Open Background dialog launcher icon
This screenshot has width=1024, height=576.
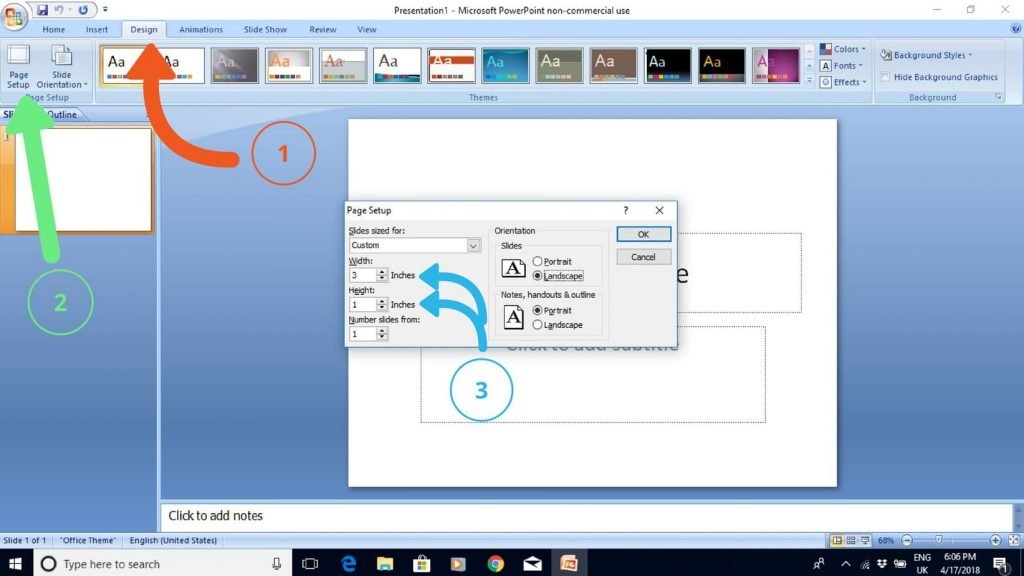click(x=999, y=97)
